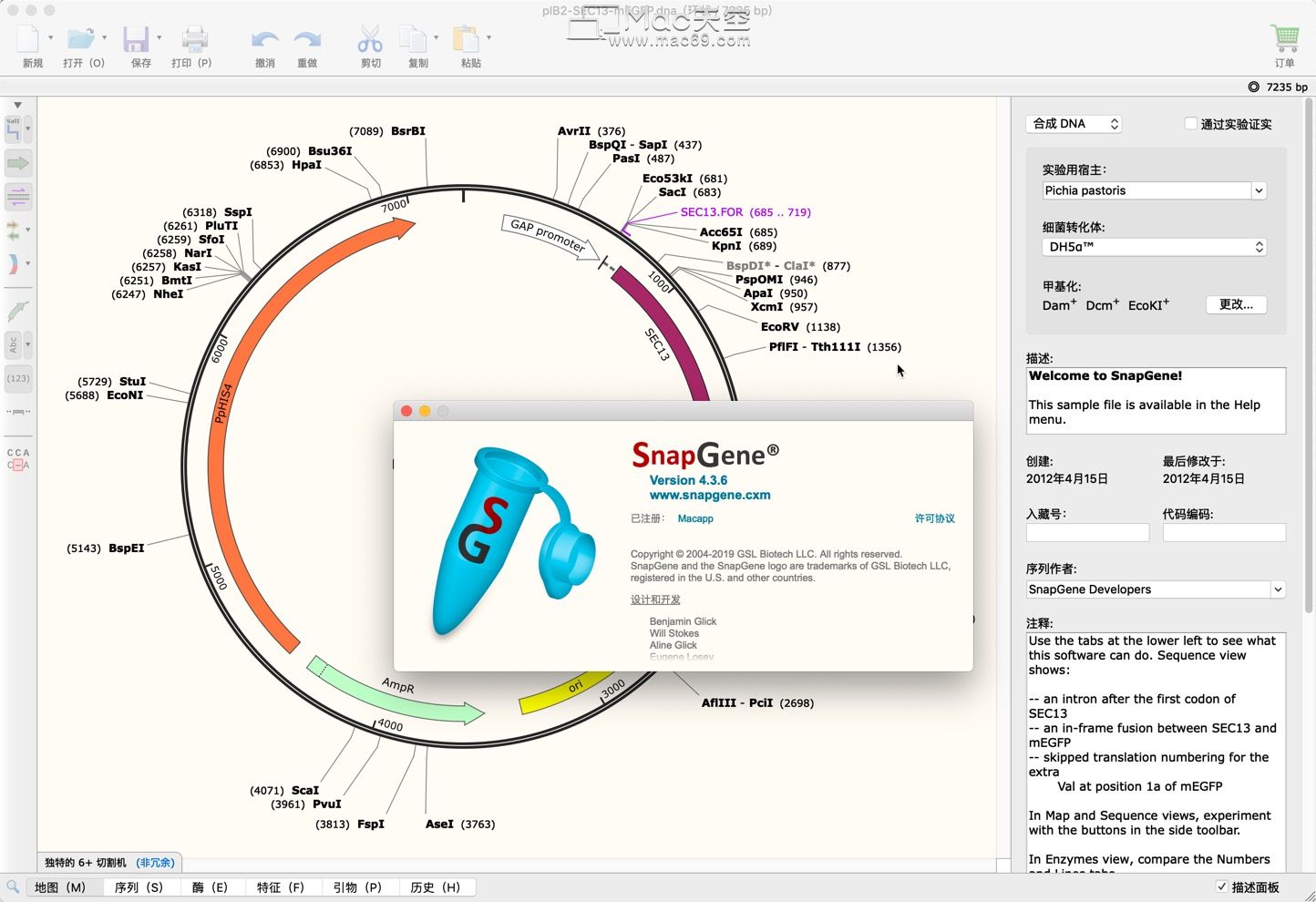Click the circular topology icon beside 7235 bp
The height and width of the screenshot is (902, 1316).
click(x=1254, y=87)
